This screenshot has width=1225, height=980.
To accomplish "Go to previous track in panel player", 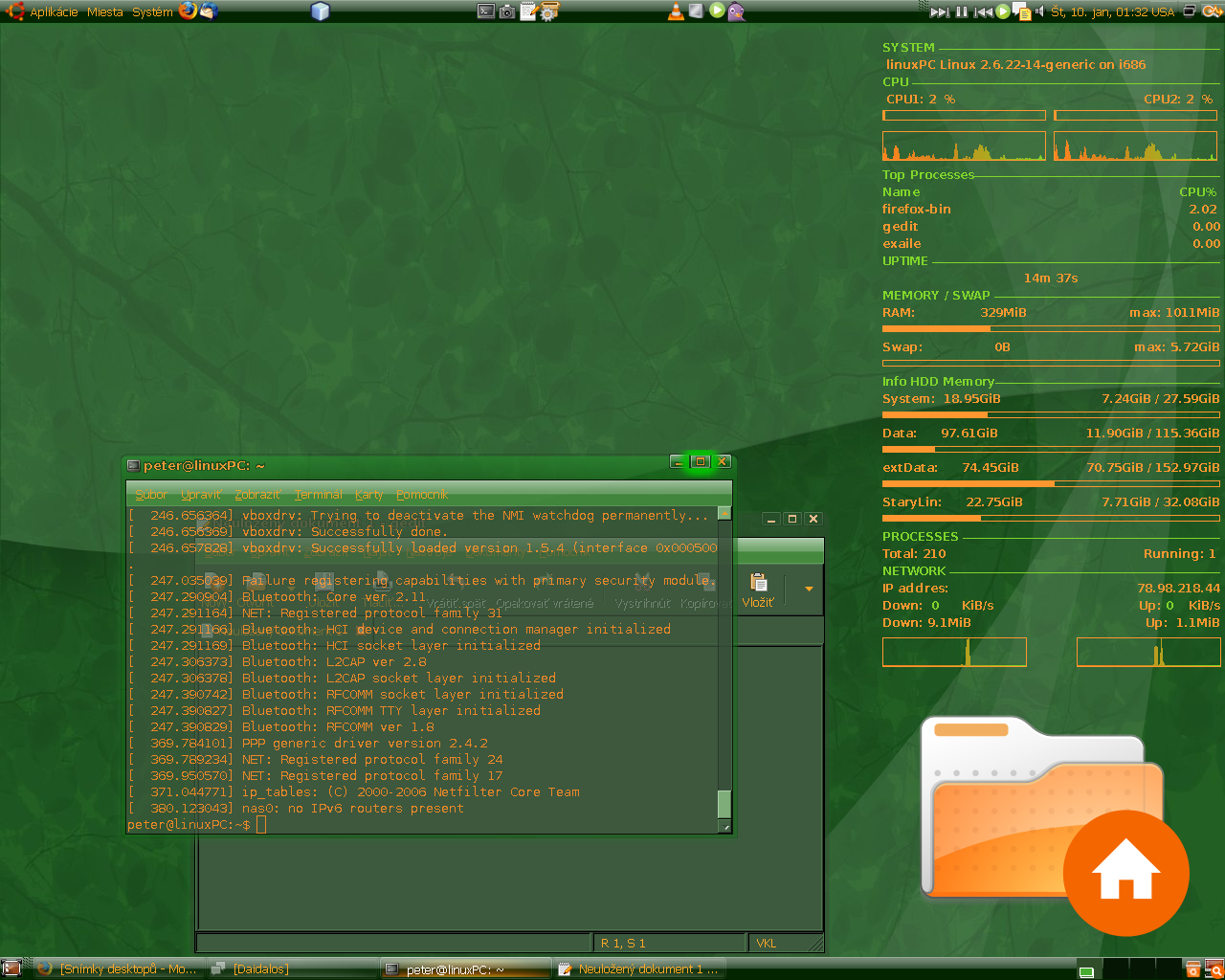I will tap(983, 11).
